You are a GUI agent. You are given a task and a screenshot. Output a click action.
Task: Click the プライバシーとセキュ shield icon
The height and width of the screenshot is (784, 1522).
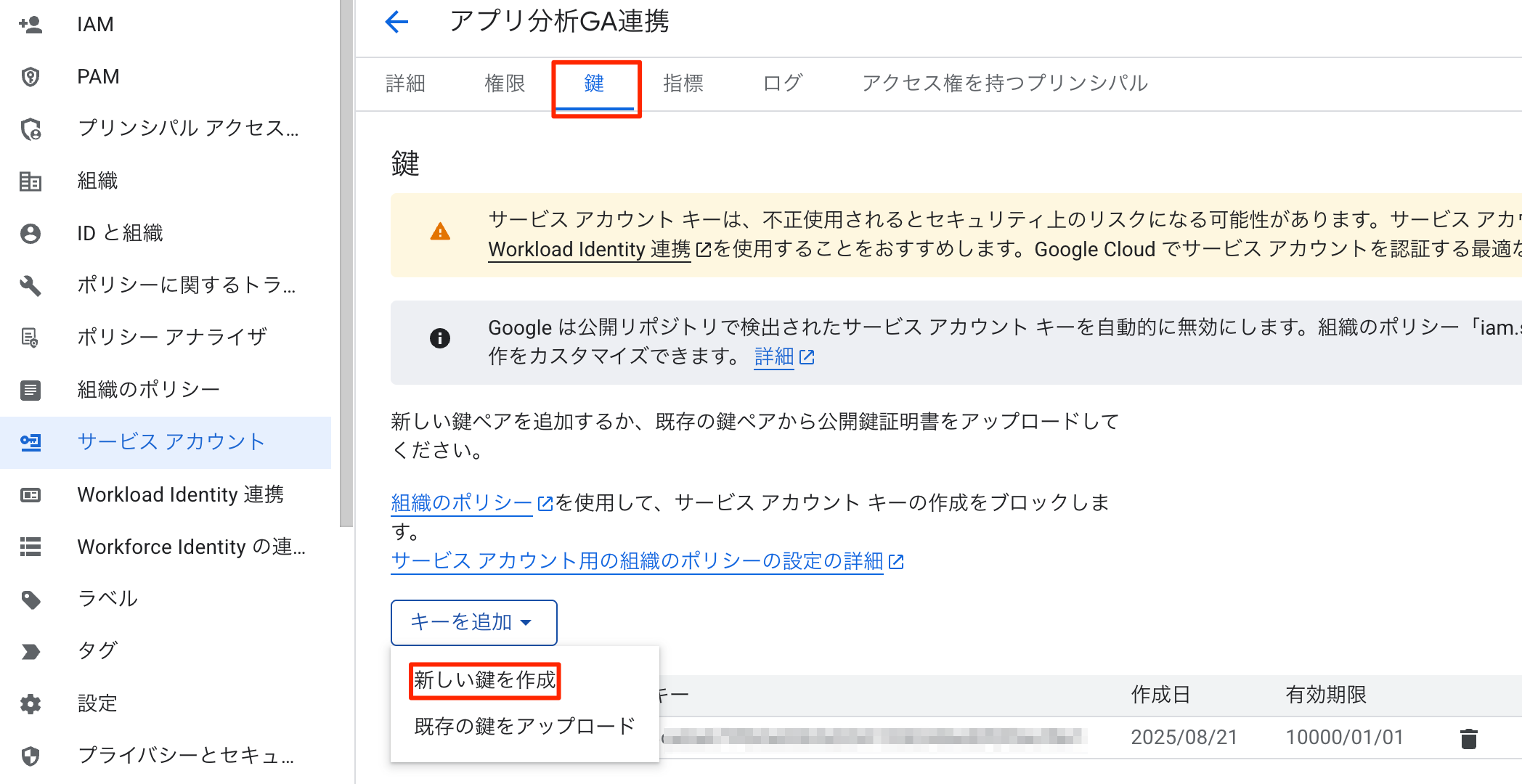30,756
